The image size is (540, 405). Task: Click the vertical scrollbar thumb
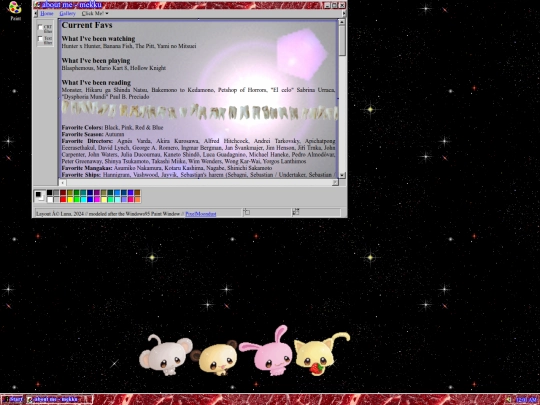coord(342,40)
